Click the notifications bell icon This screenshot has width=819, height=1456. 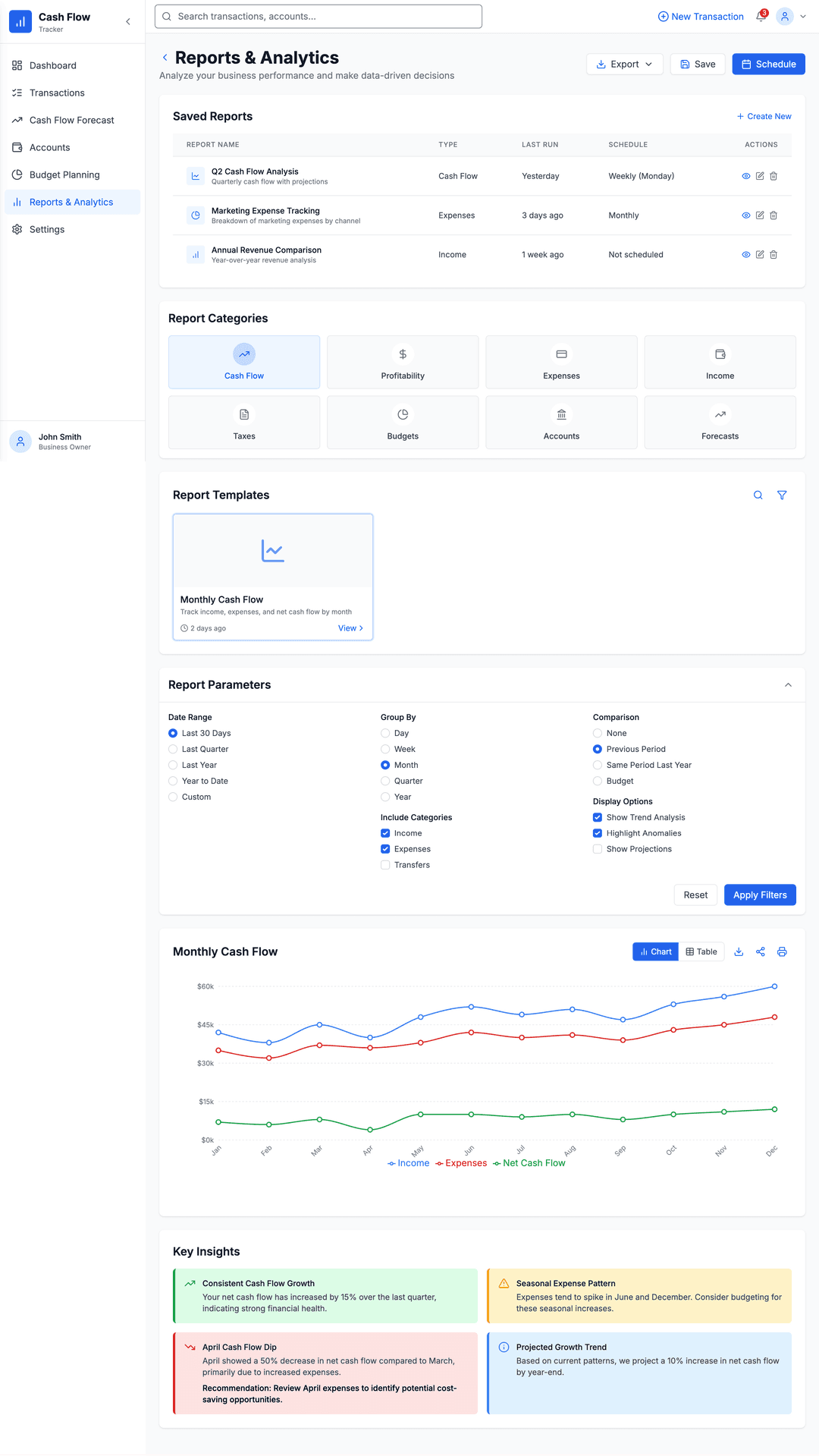(761, 17)
